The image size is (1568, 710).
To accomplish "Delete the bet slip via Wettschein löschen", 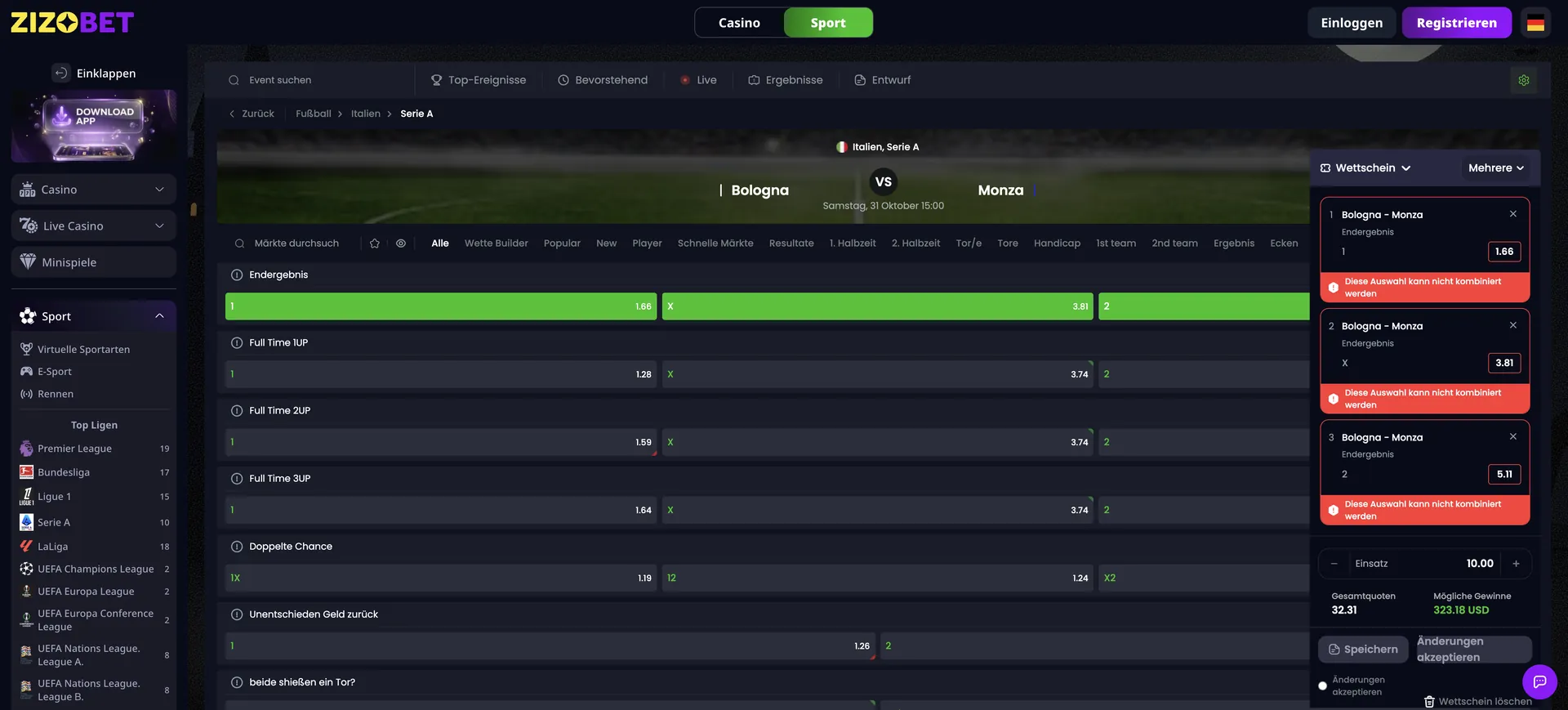I will click(1478, 701).
